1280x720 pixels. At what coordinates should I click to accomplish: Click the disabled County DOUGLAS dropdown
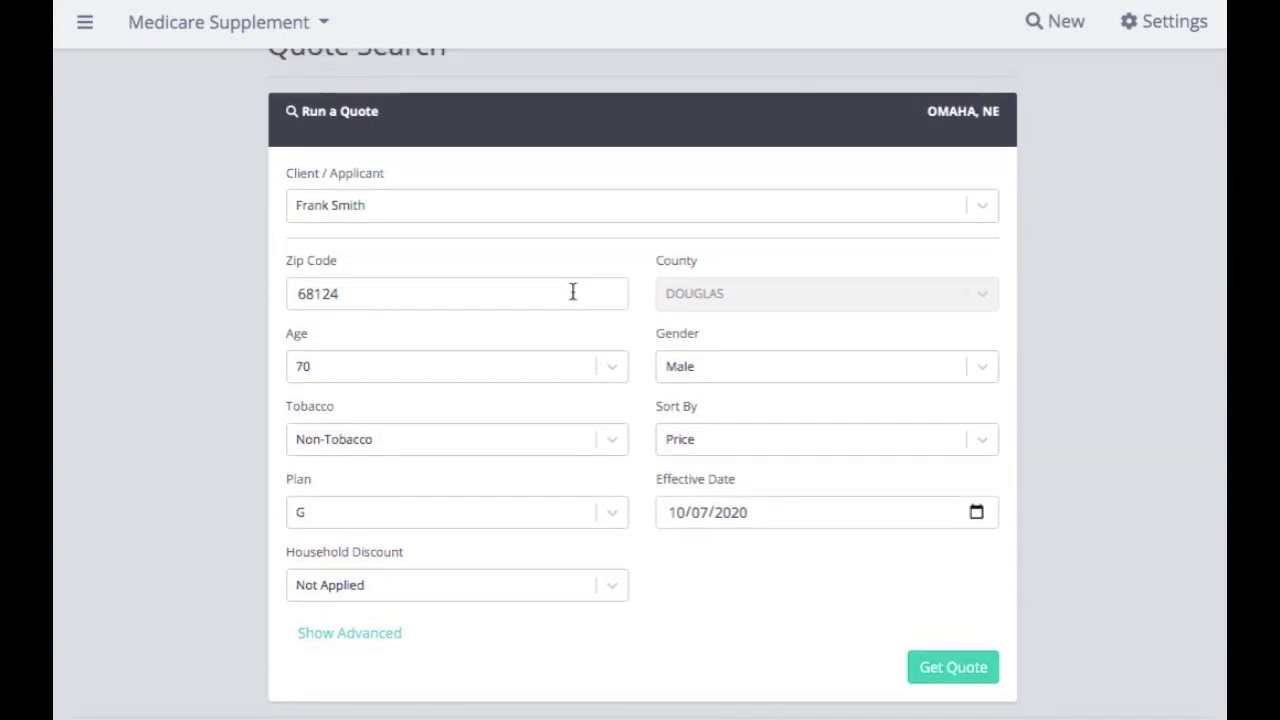[827, 293]
